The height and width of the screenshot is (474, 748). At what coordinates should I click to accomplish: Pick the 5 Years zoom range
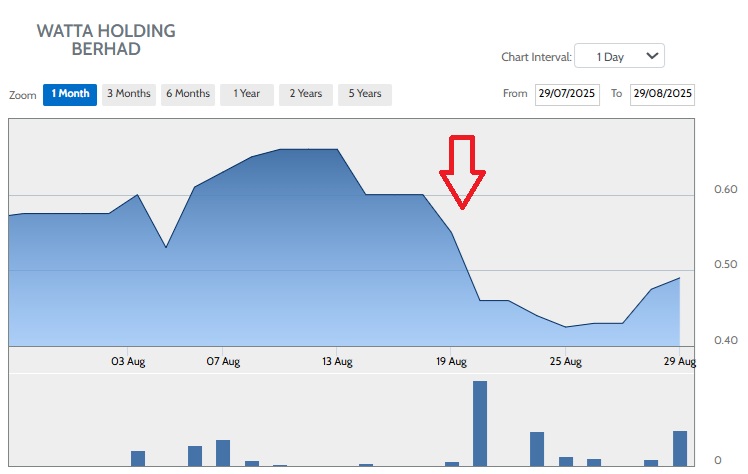point(365,94)
